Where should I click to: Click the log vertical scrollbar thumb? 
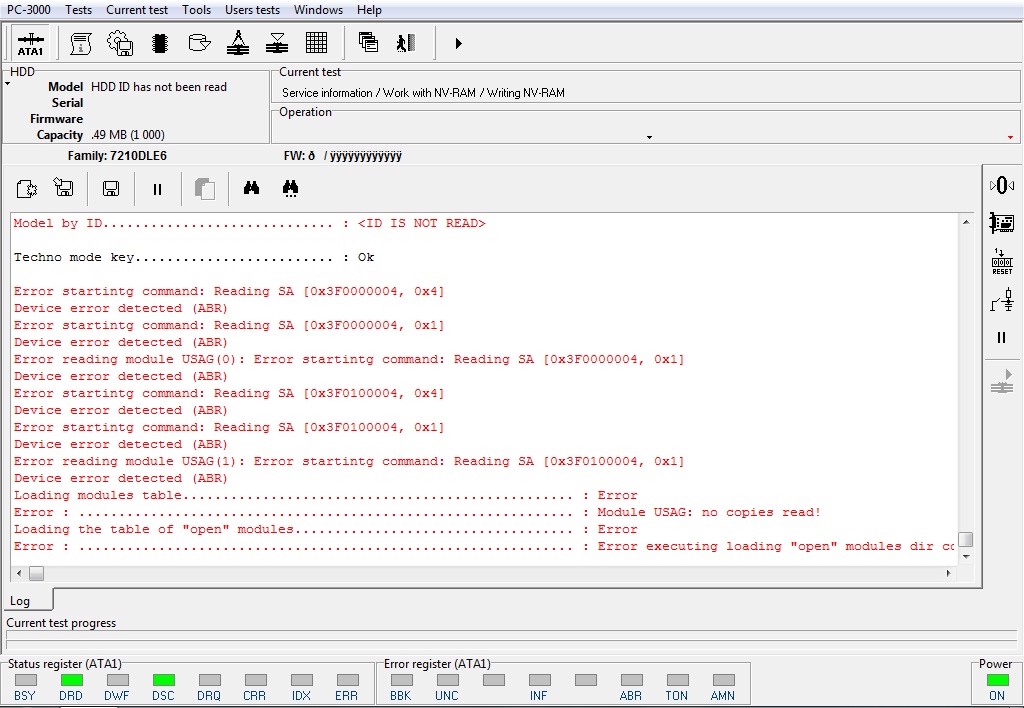point(966,539)
